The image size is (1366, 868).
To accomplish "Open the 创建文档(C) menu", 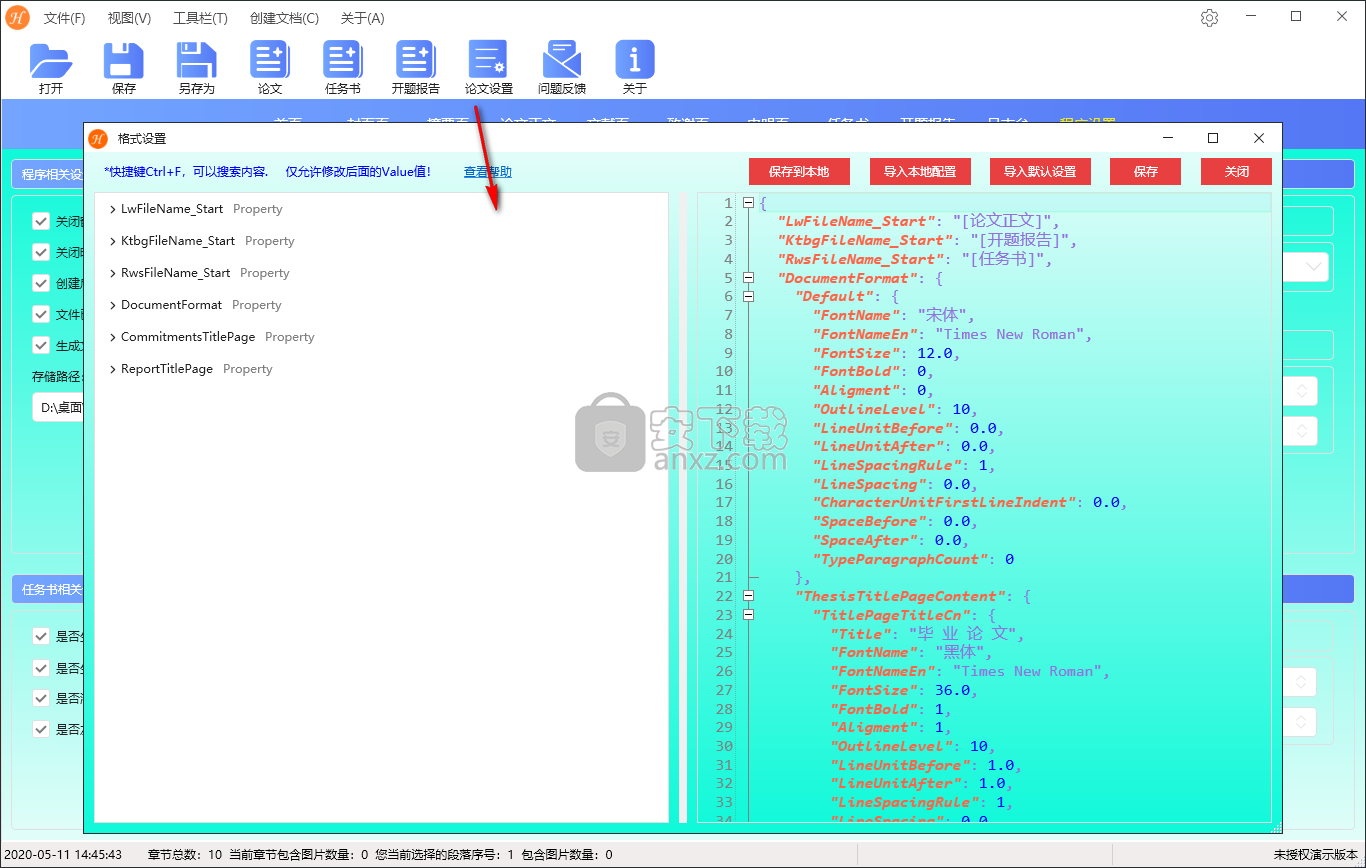I will (284, 18).
